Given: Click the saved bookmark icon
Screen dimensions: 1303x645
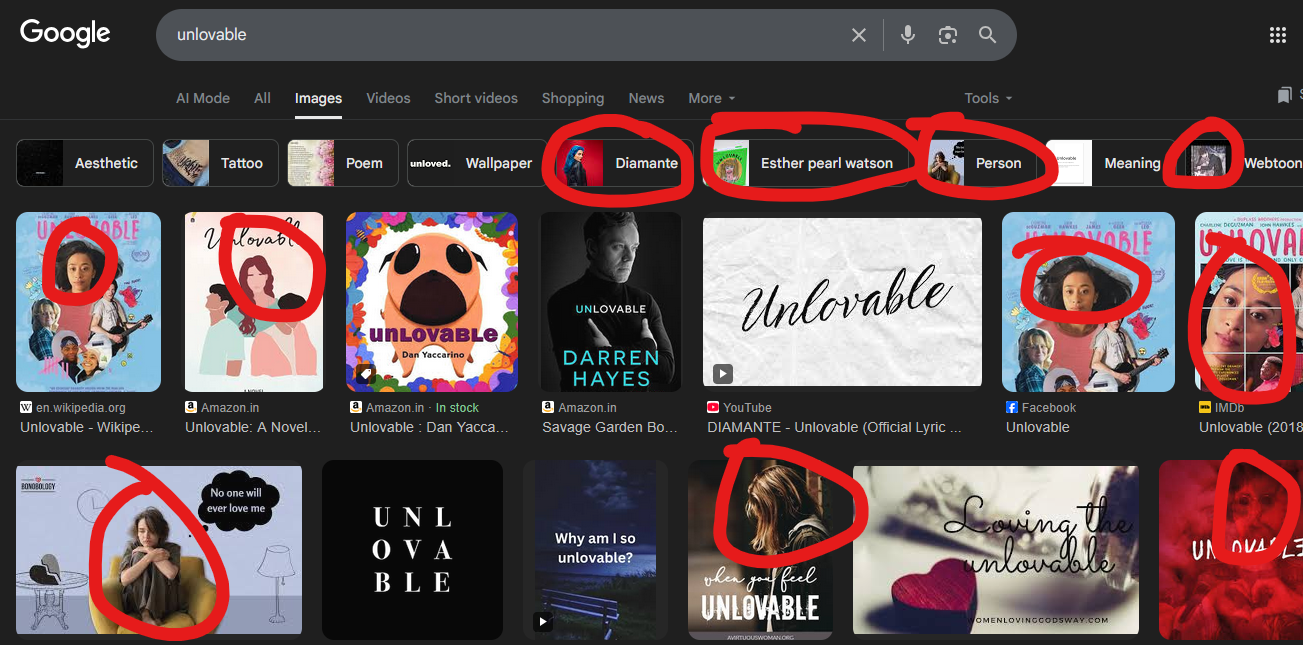Looking at the screenshot, I should click(x=1284, y=96).
